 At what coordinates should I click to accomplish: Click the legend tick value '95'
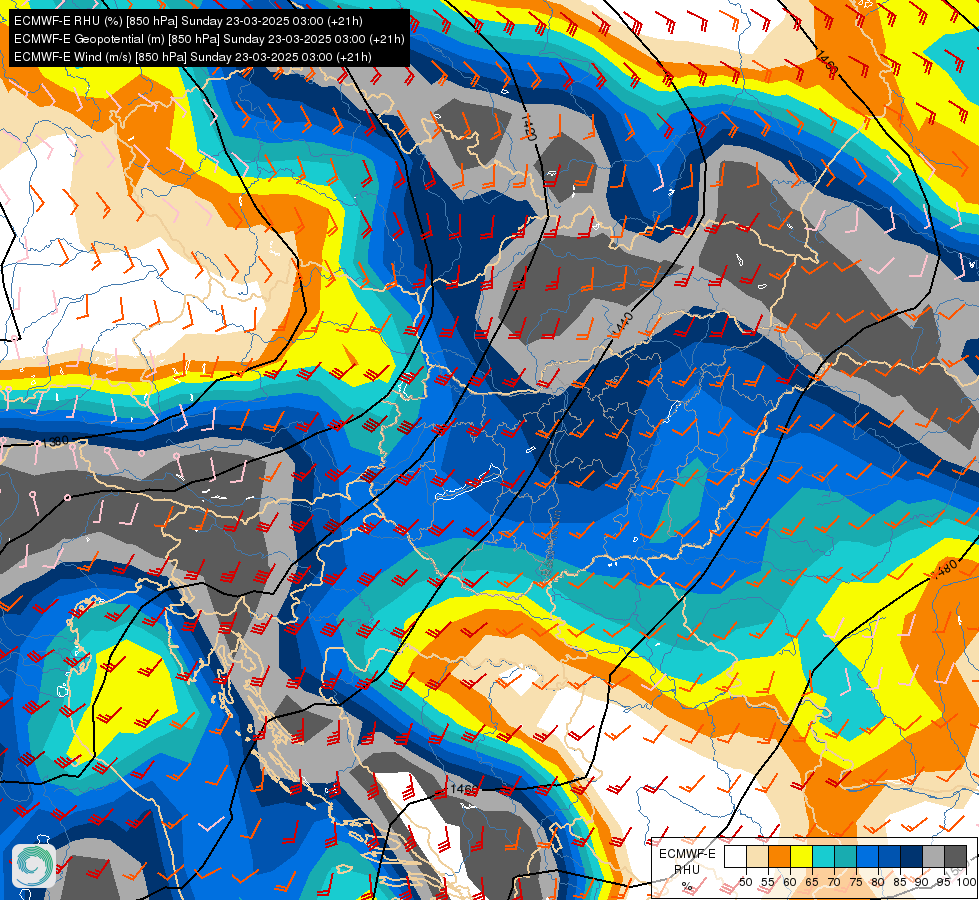point(944,882)
